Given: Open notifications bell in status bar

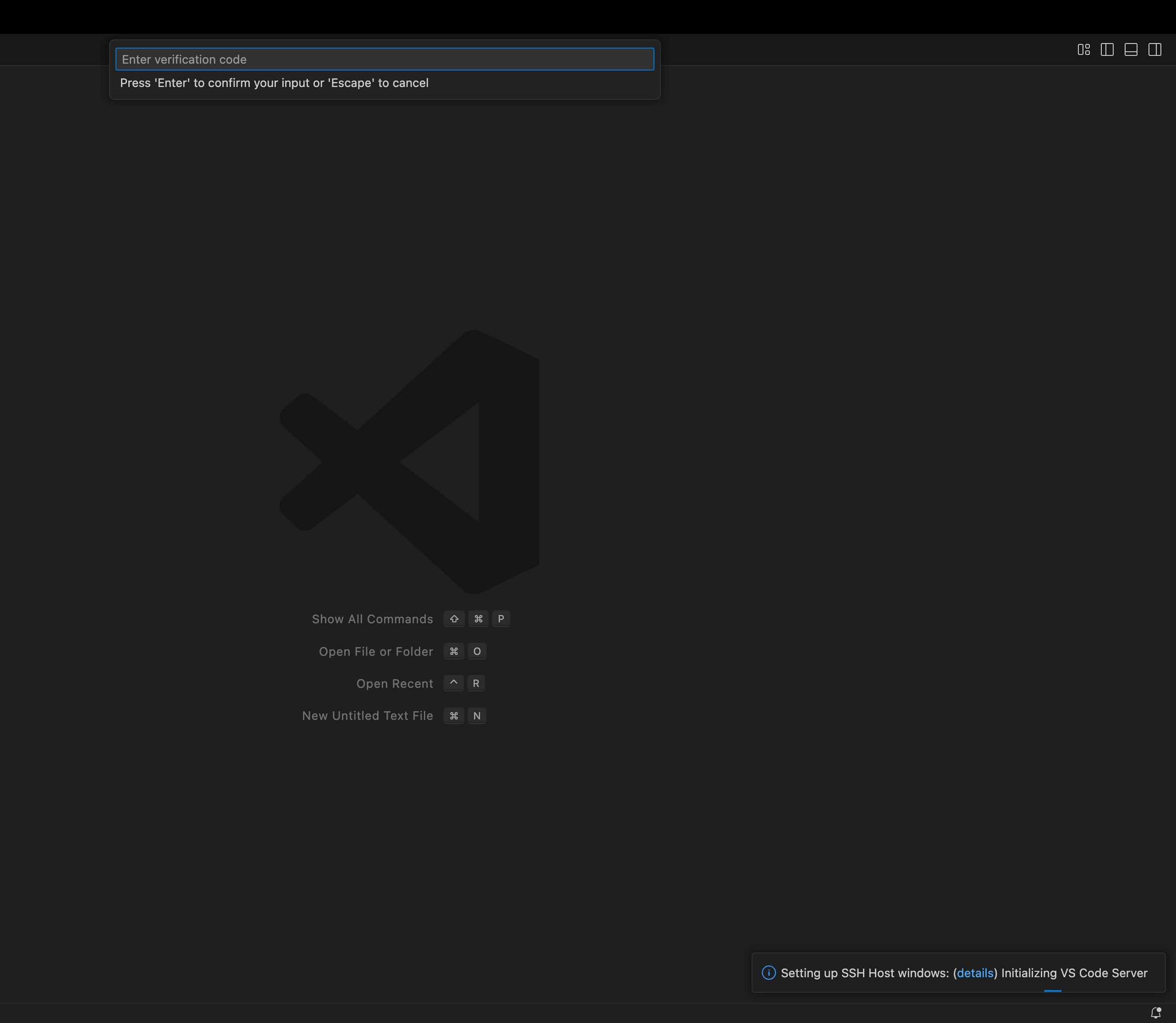Looking at the screenshot, I should [1155, 1013].
